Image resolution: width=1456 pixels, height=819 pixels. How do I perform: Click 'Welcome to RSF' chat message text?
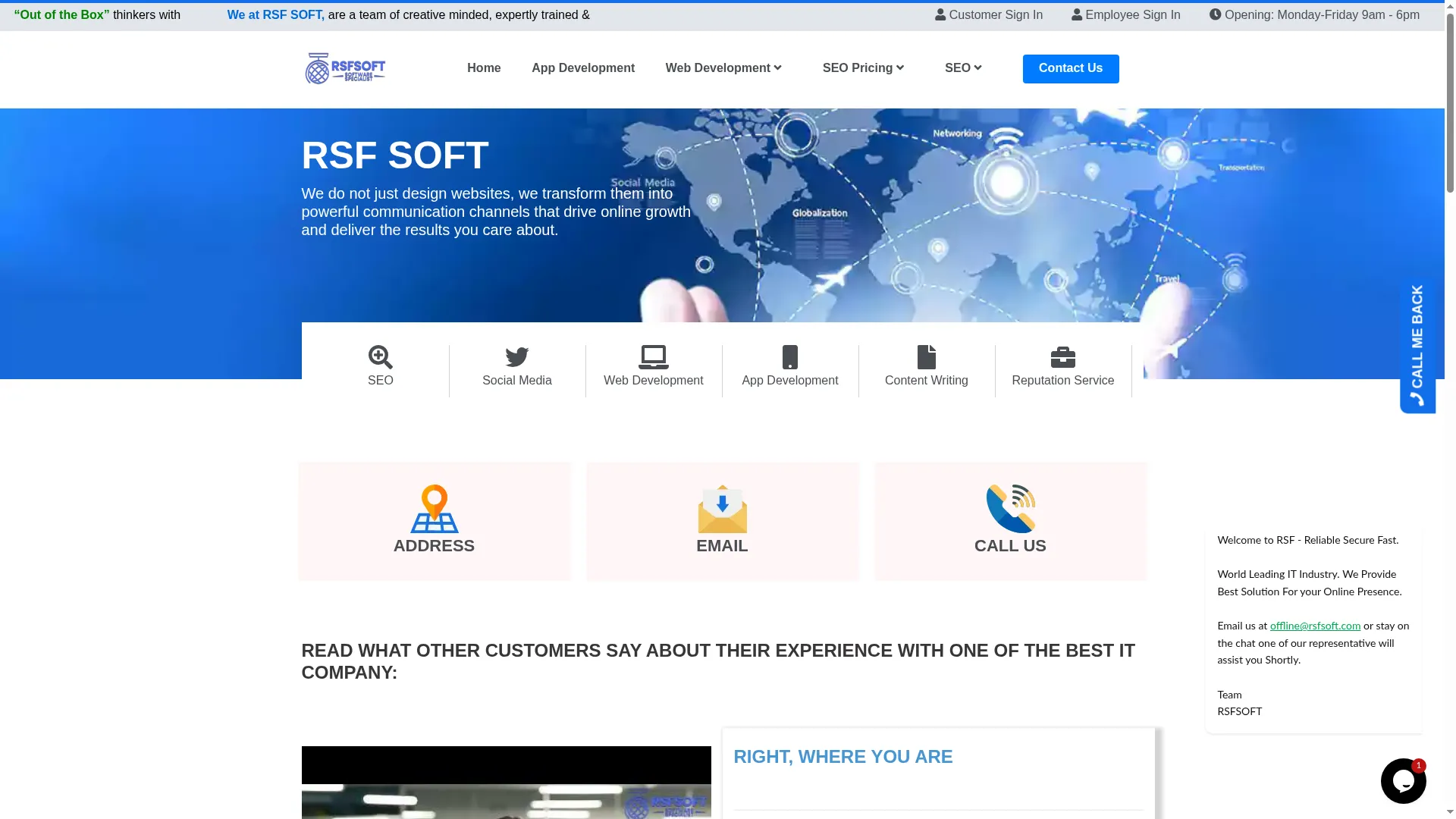click(1308, 541)
